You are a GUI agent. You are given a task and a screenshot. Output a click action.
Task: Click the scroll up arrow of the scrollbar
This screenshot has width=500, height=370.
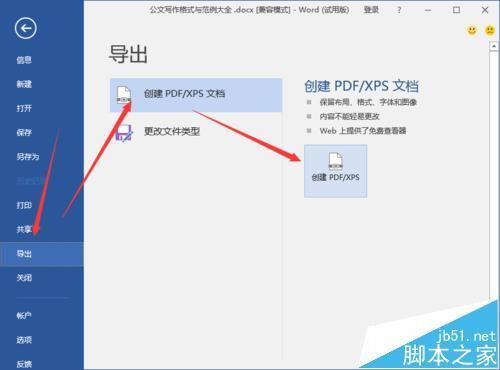(x=494, y=47)
